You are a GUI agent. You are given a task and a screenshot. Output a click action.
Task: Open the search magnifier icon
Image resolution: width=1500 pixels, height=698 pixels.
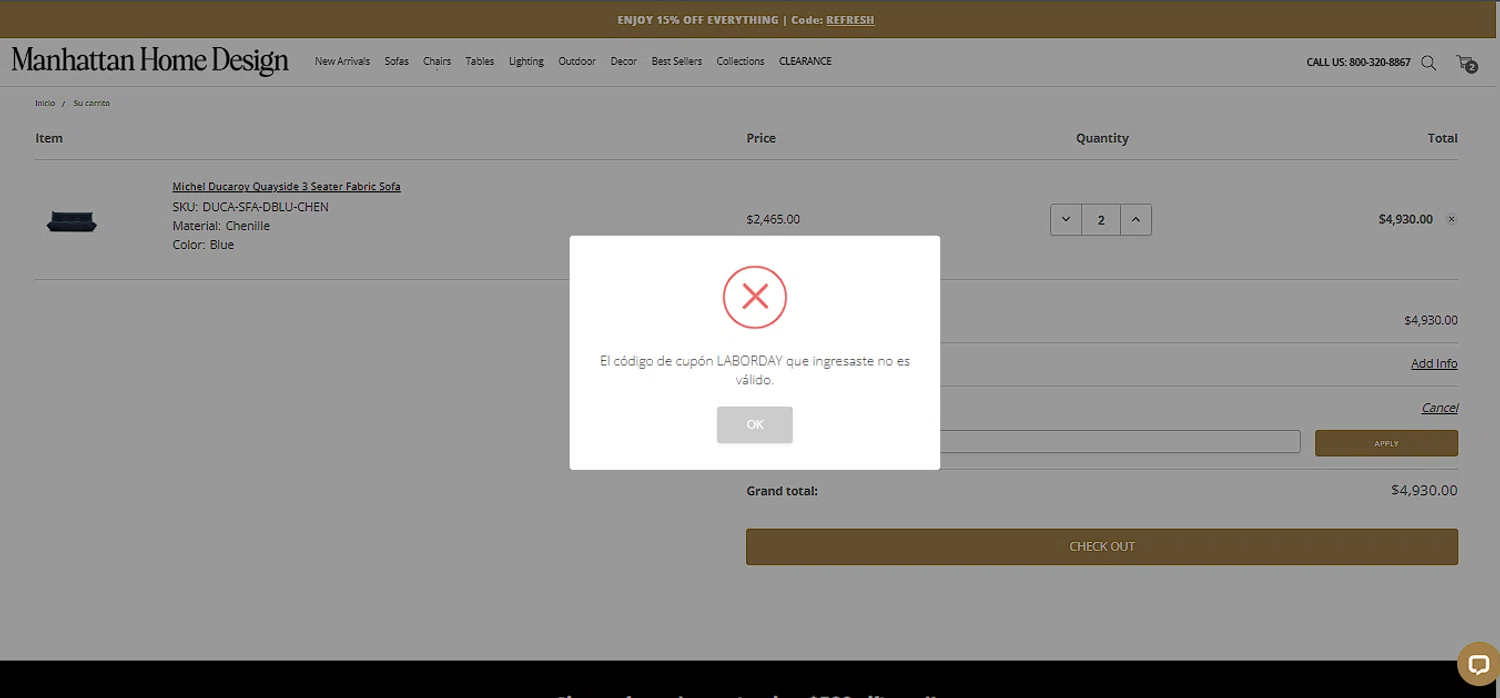pyautogui.click(x=1428, y=62)
